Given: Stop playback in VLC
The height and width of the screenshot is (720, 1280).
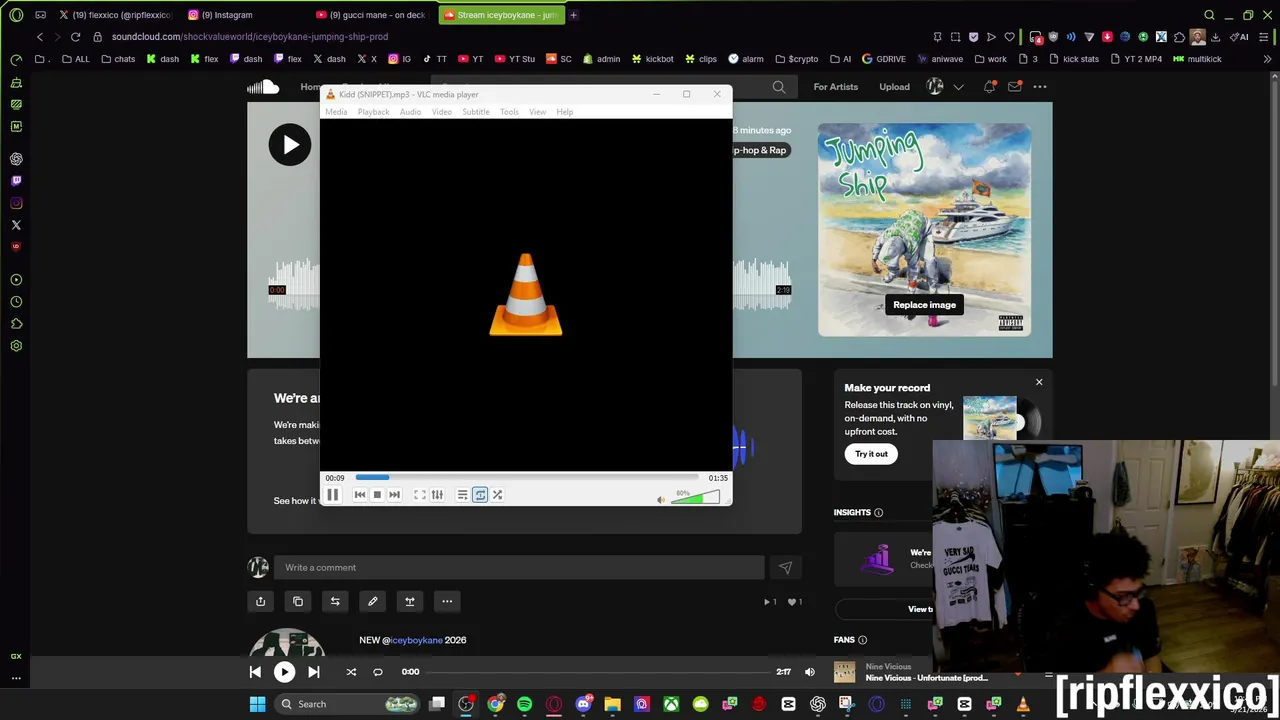Looking at the screenshot, I should tap(377, 495).
